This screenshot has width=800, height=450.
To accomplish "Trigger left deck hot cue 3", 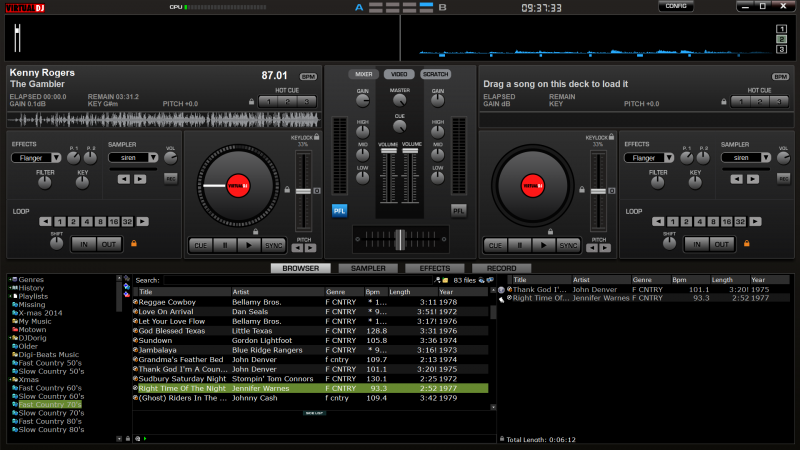I will tap(307, 102).
